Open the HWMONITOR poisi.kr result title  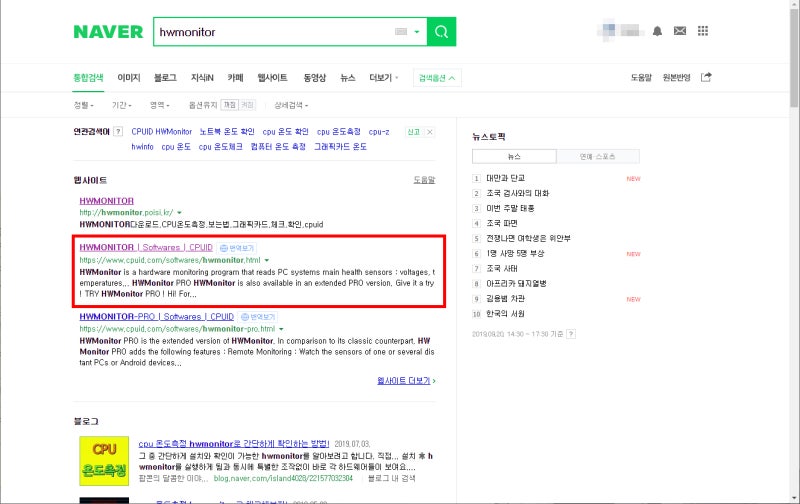[107, 201]
